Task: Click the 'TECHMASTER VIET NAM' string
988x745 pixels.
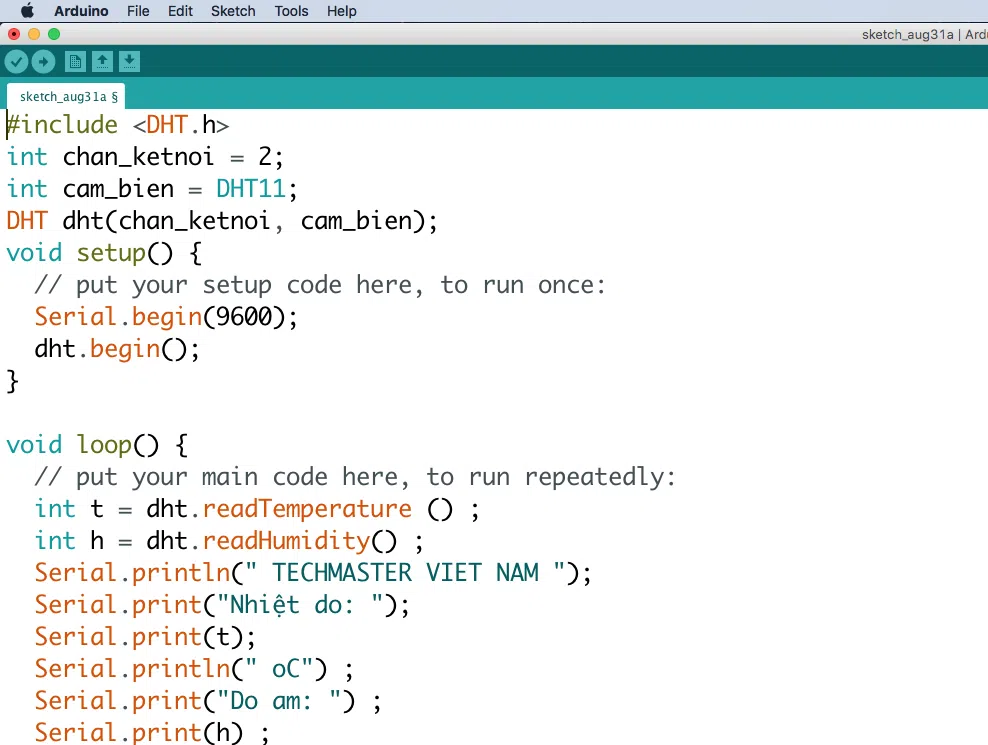Action: [405, 573]
